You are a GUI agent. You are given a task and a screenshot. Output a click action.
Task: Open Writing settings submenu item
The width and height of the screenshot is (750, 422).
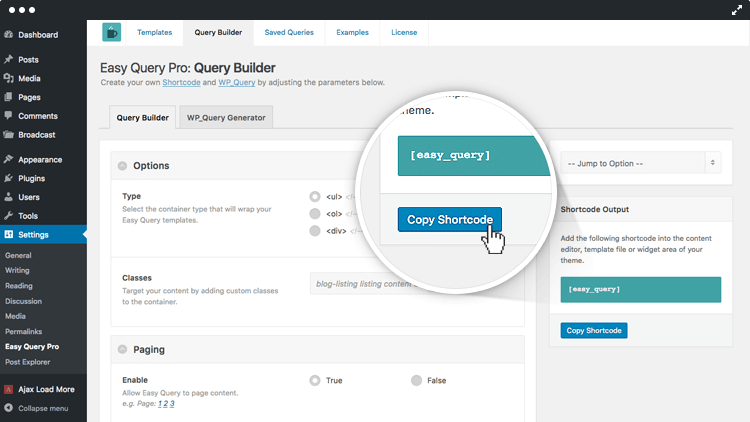pyautogui.click(x=17, y=270)
